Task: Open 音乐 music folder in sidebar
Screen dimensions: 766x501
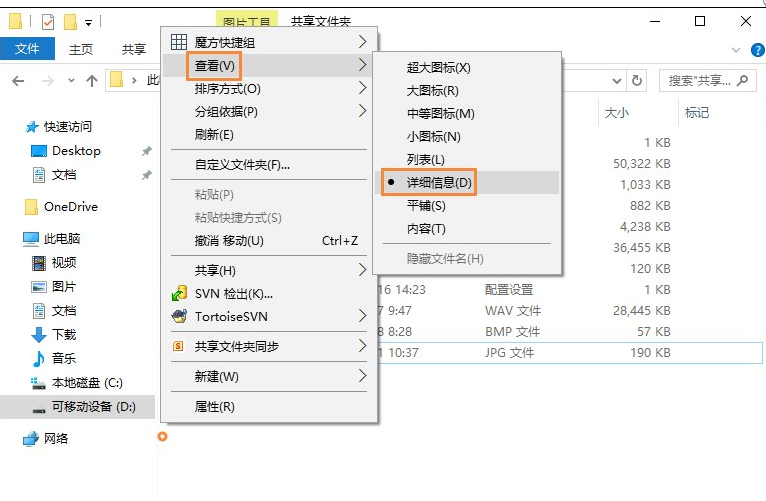Action: click(x=63, y=358)
